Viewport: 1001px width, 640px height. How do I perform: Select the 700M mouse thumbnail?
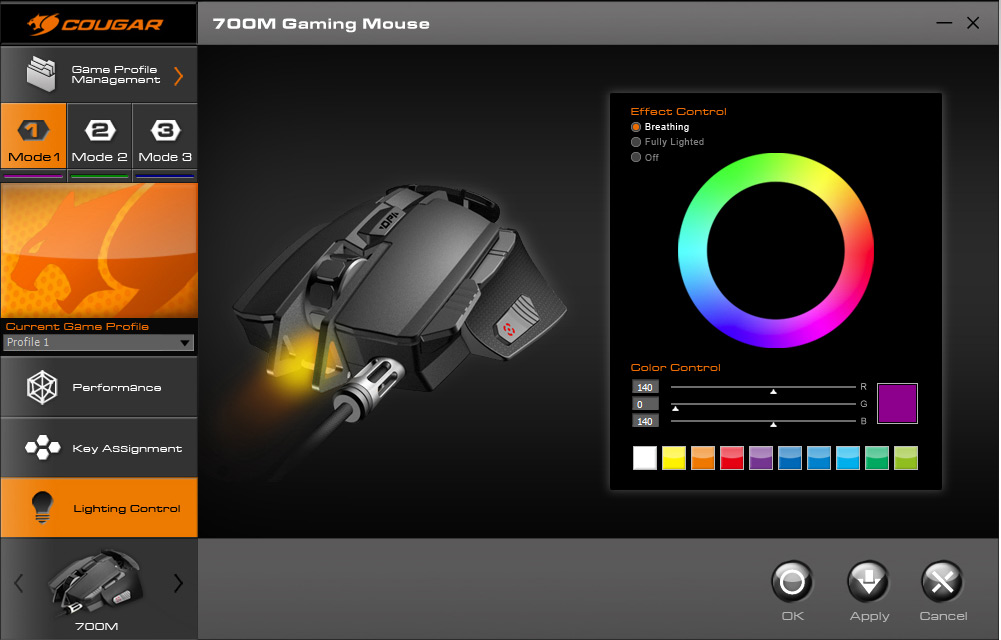point(96,583)
